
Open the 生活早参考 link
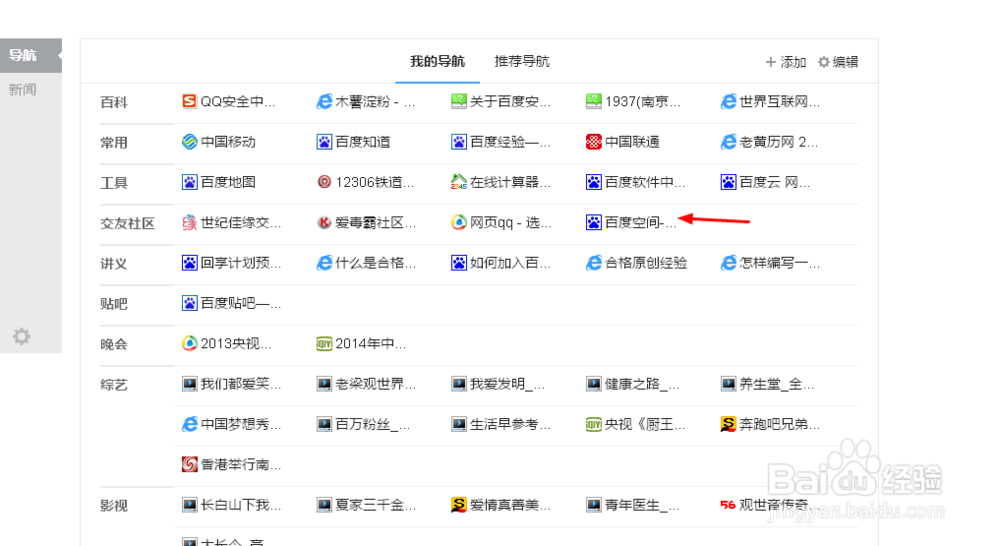coord(510,424)
